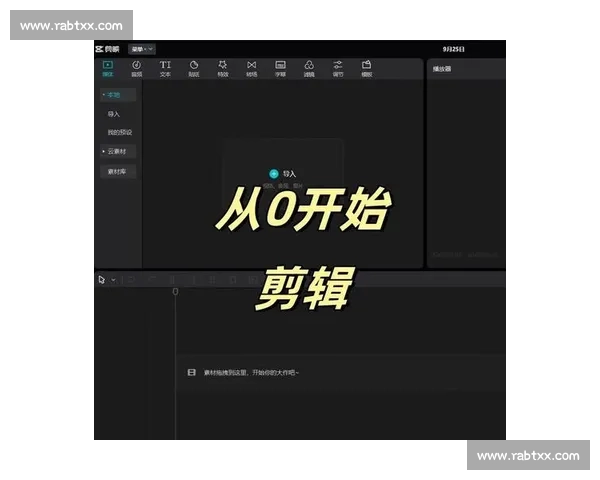Open the 调节 adjustment tab
The width and height of the screenshot is (600, 480).
click(338, 69)
